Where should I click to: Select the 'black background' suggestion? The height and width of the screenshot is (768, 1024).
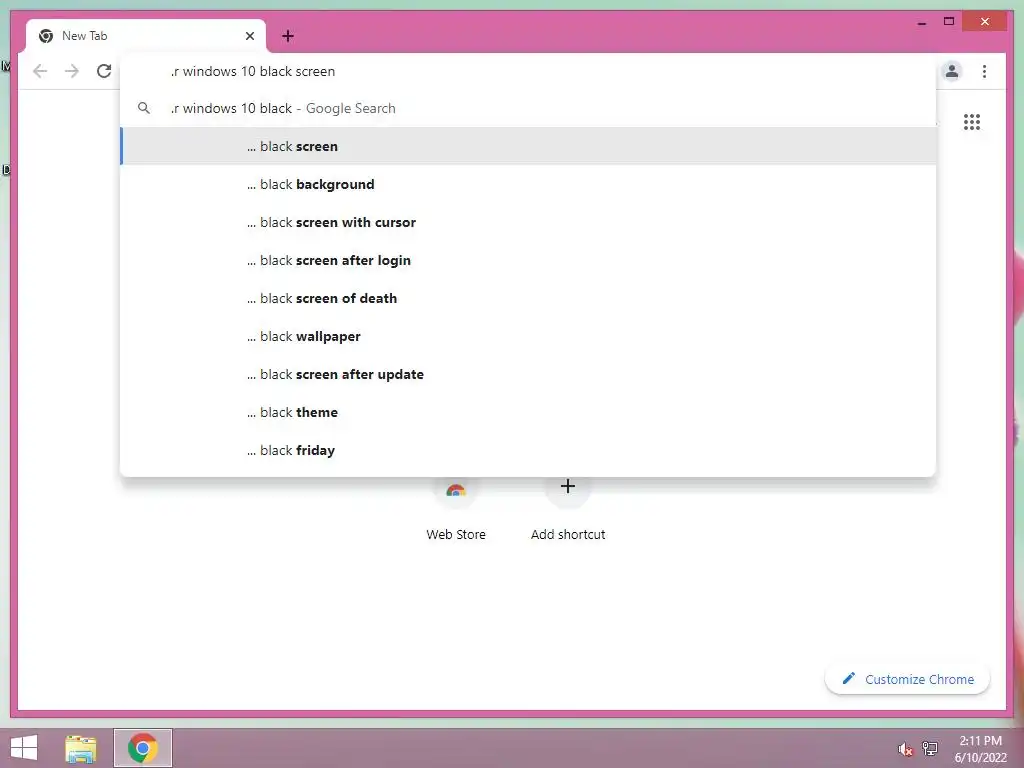point(528,184)
